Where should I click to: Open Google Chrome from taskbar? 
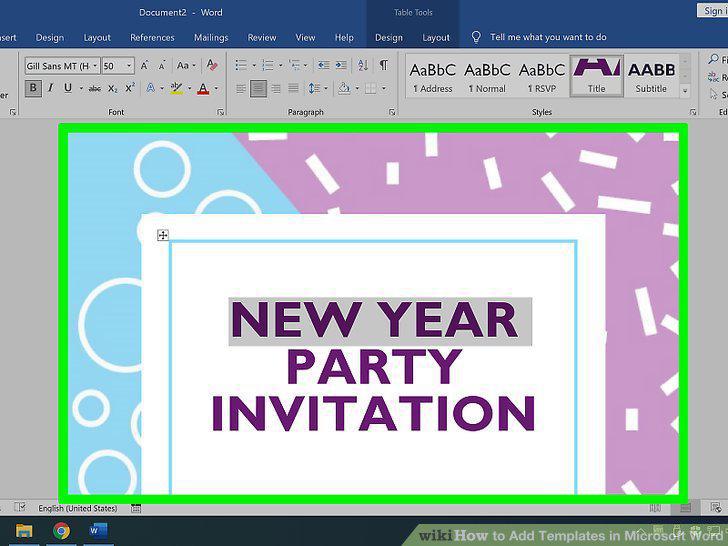[x=61, y=531]
